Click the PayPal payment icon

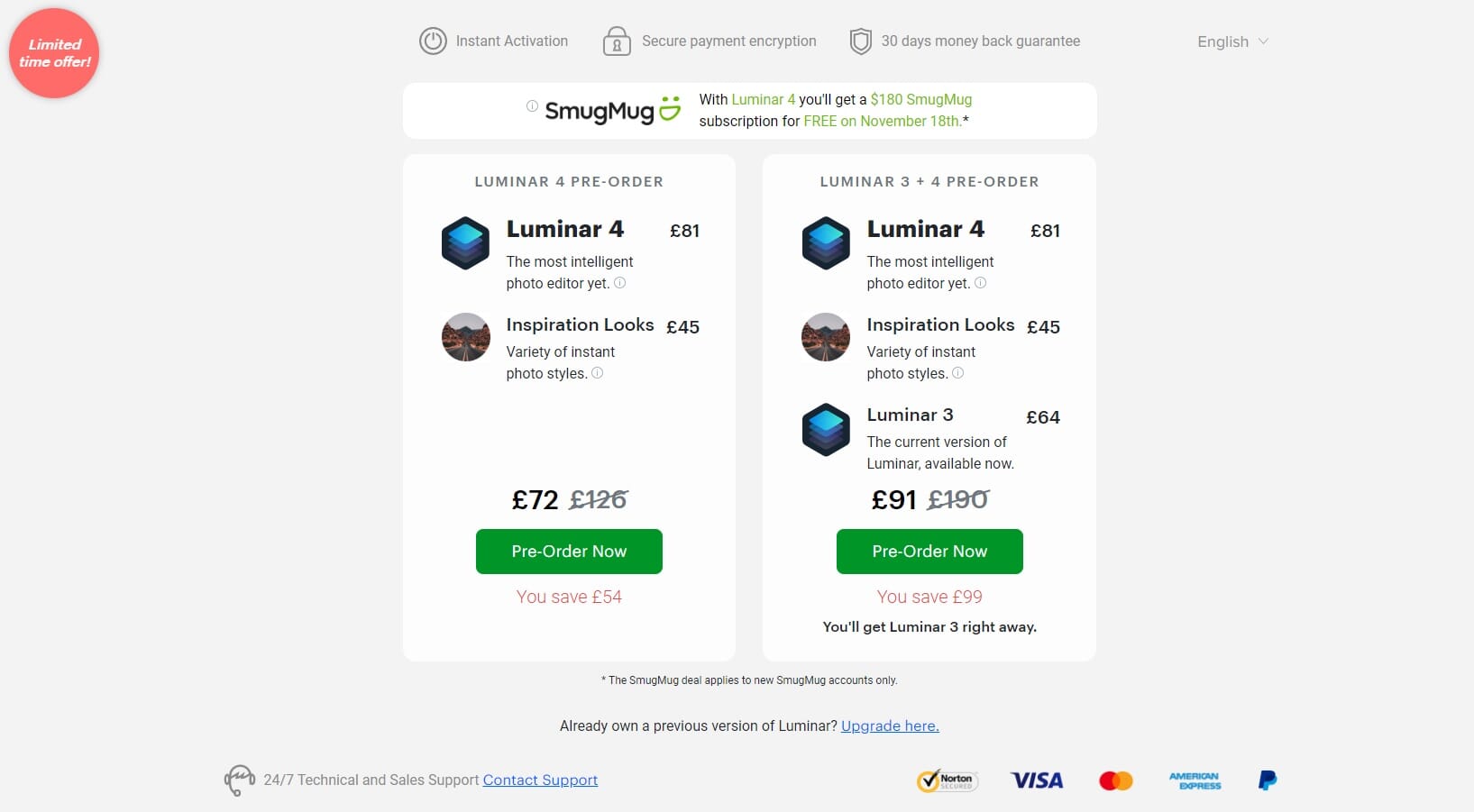click(1268, 780)
